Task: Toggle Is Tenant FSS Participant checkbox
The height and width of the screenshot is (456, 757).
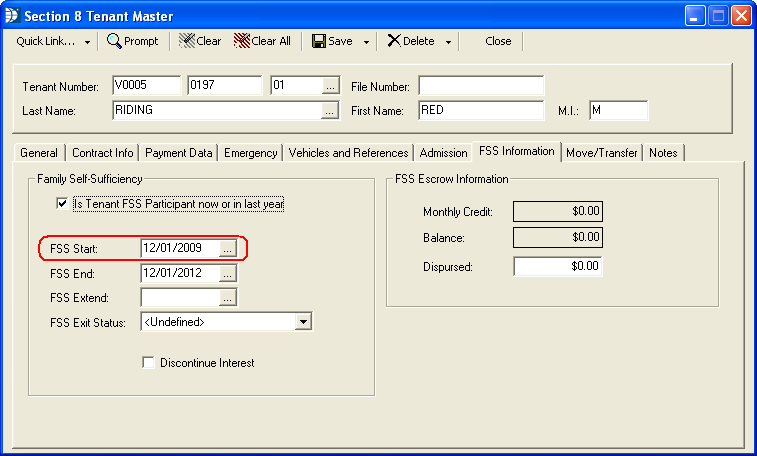Action: point(62,204)
